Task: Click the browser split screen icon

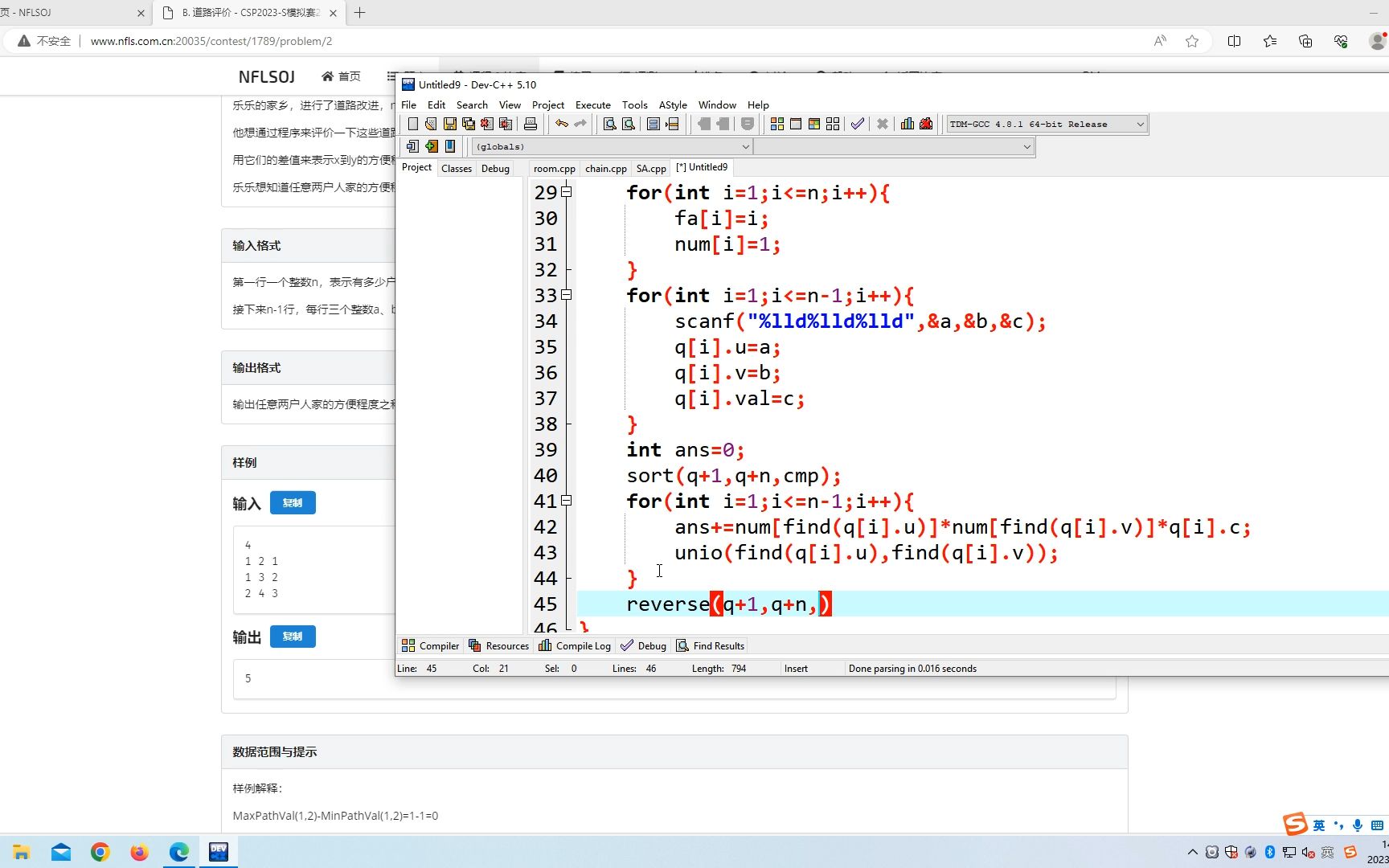Action: point(1234,41)
